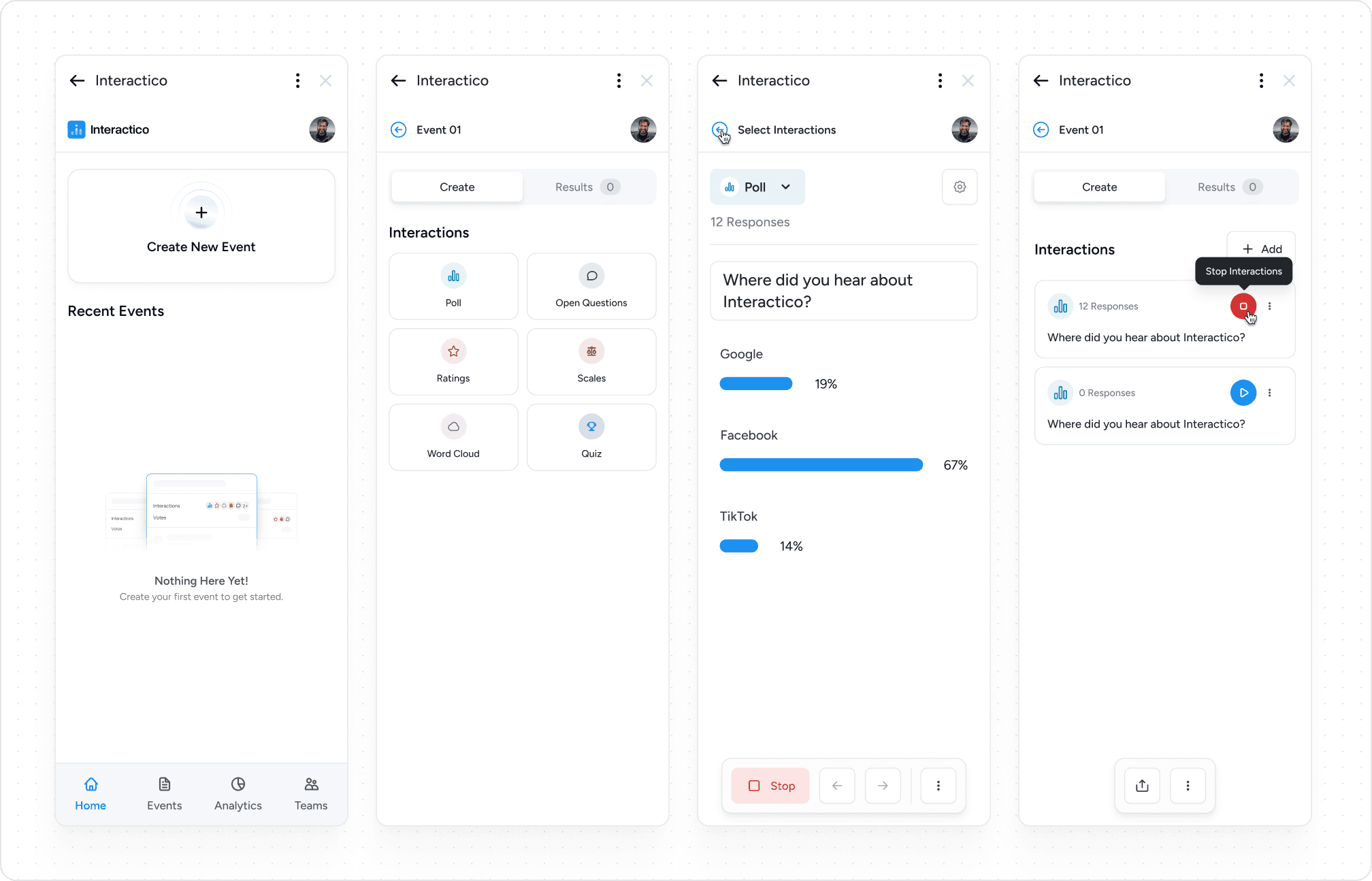Expand the Poll type dropdown

click(x=757, y=187)
